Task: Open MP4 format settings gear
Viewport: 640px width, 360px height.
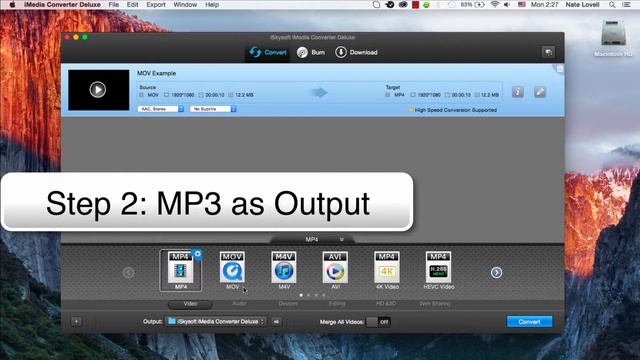Action: [198, 254]
